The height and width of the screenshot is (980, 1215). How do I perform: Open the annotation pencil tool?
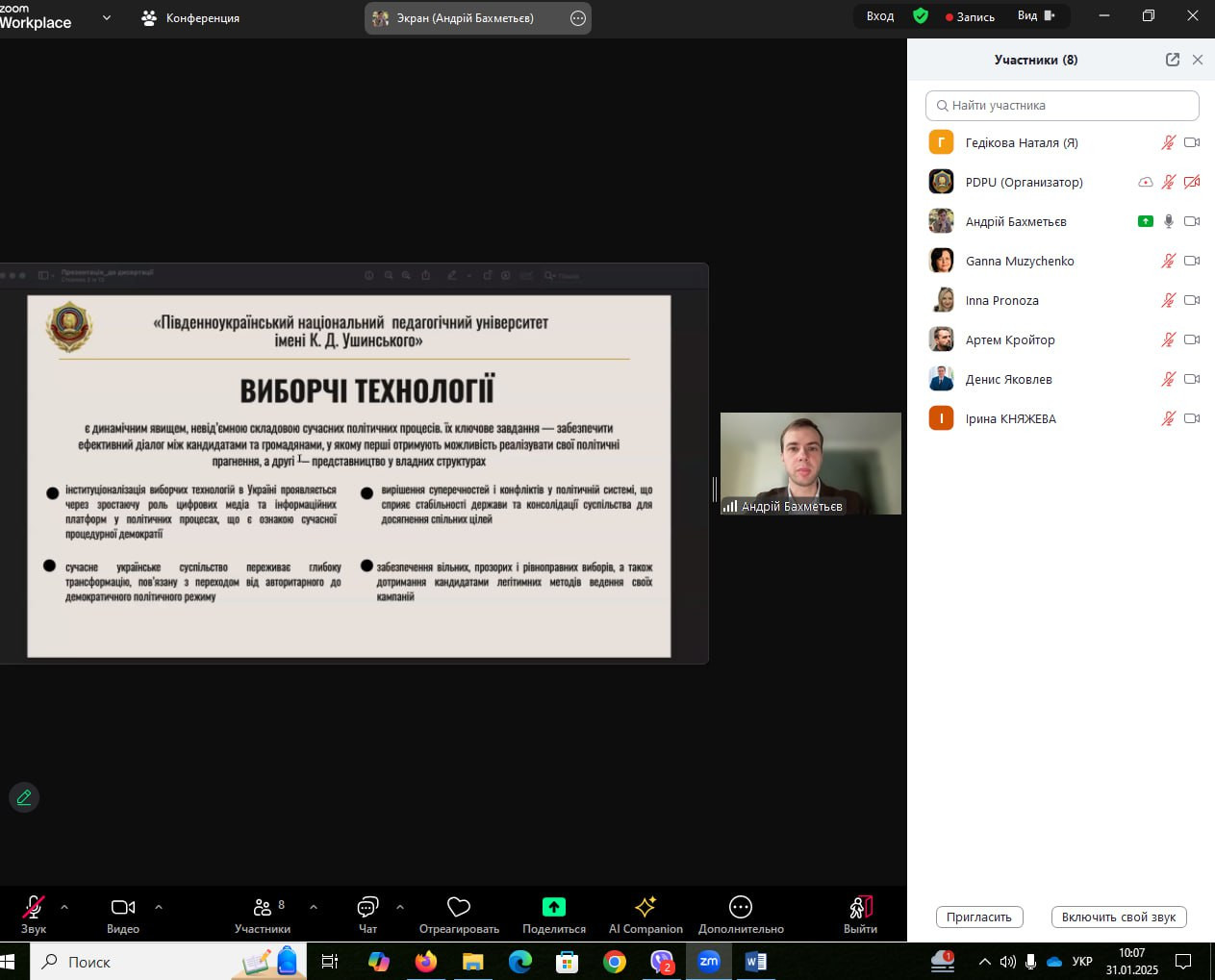click(x=24, y=797)
